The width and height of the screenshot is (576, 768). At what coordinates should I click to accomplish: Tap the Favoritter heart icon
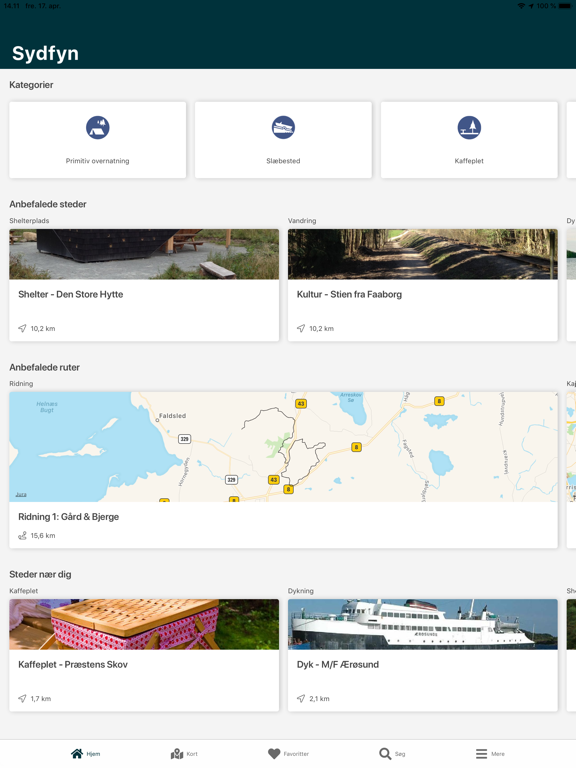tap(274, 753)
